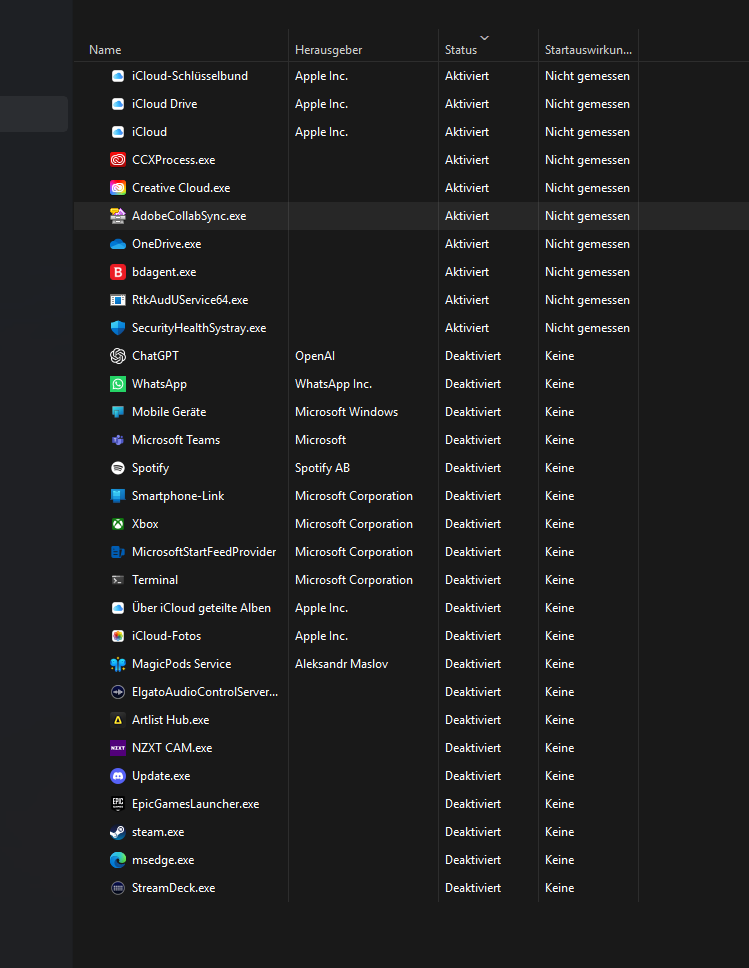
Task: Click the bdagent.exe Bitdefender icon
Action: (x=118, y=272)
